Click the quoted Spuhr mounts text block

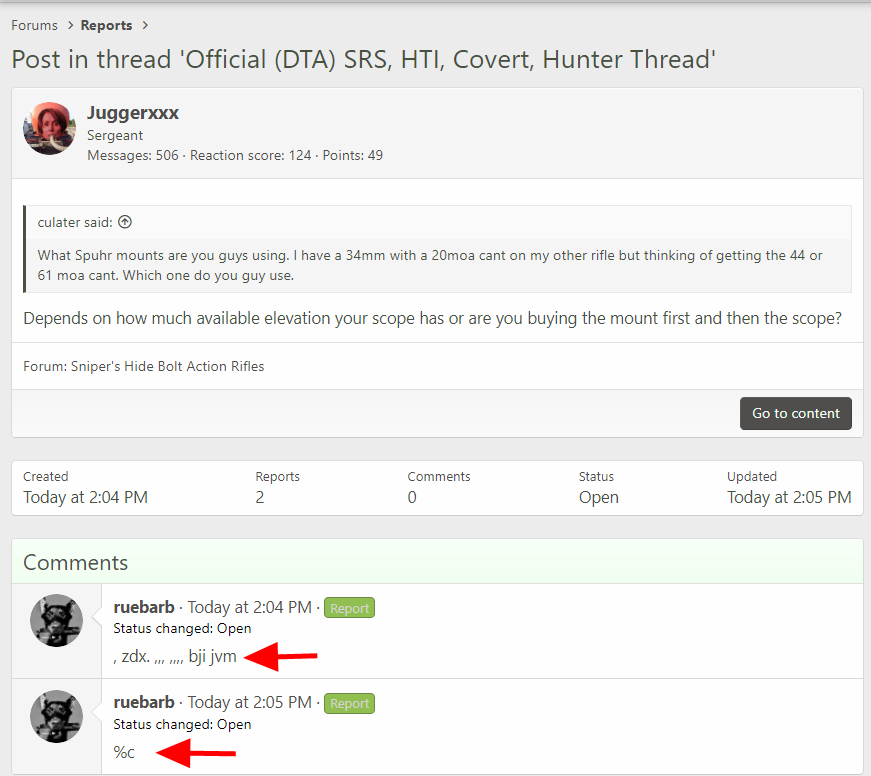[x=430, y=265]
